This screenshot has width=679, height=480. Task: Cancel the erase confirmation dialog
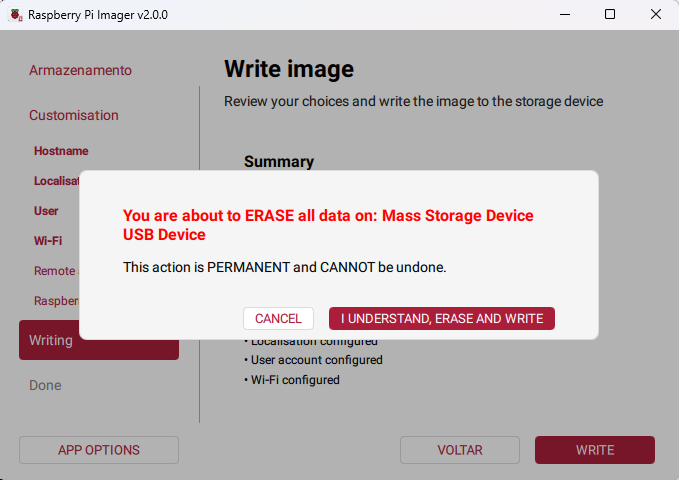tap(278, 318)
